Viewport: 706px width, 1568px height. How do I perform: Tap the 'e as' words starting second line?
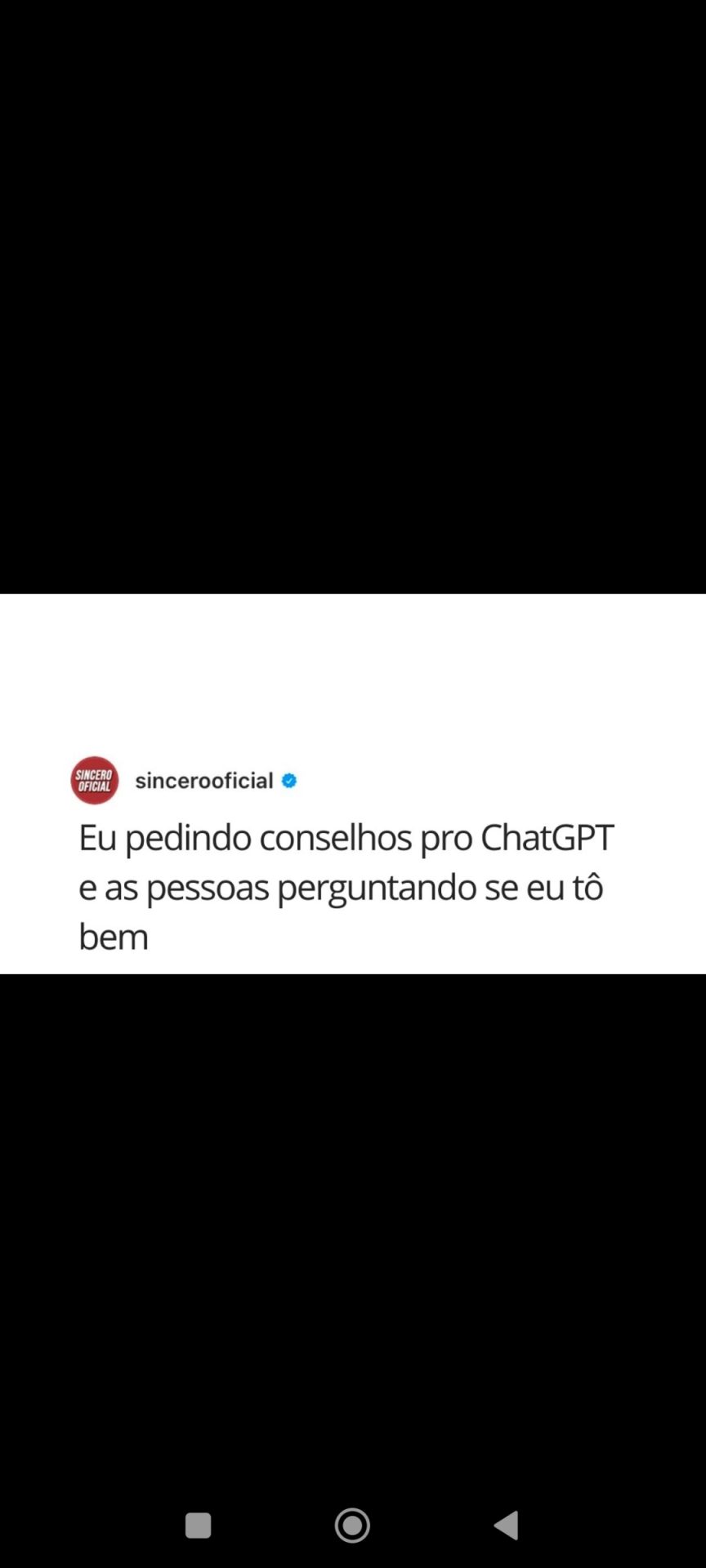tap(108, 889)
